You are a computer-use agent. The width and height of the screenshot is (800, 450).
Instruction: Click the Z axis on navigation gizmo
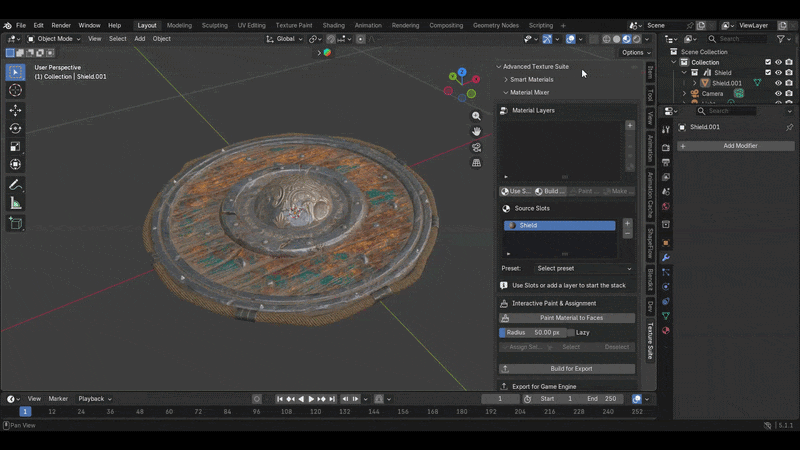(x=462, y=72)
